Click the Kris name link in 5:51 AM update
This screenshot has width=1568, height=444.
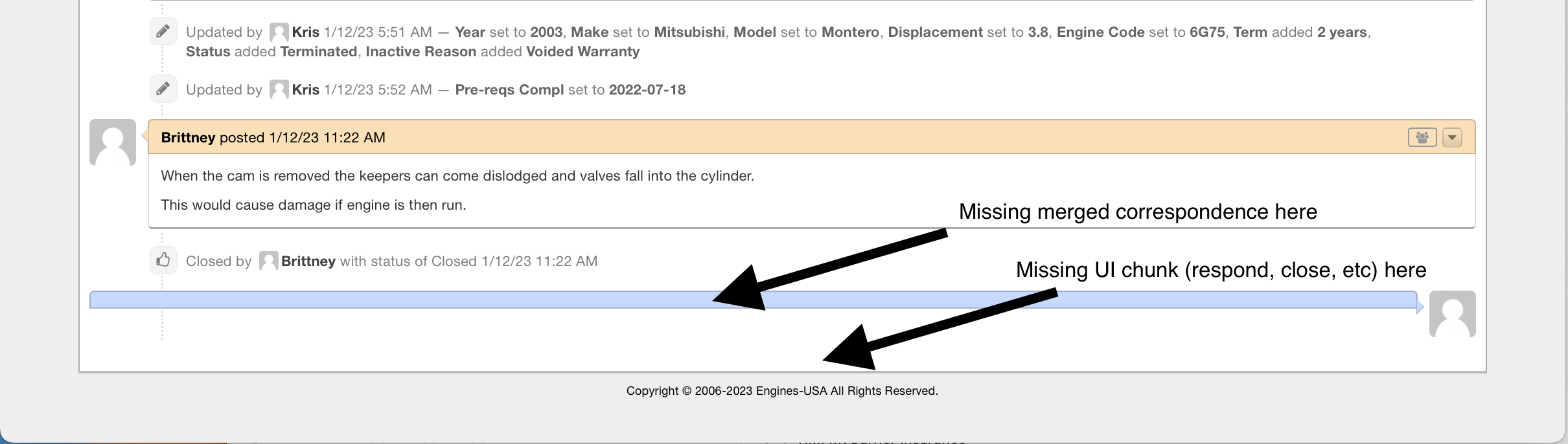[306, 32]
